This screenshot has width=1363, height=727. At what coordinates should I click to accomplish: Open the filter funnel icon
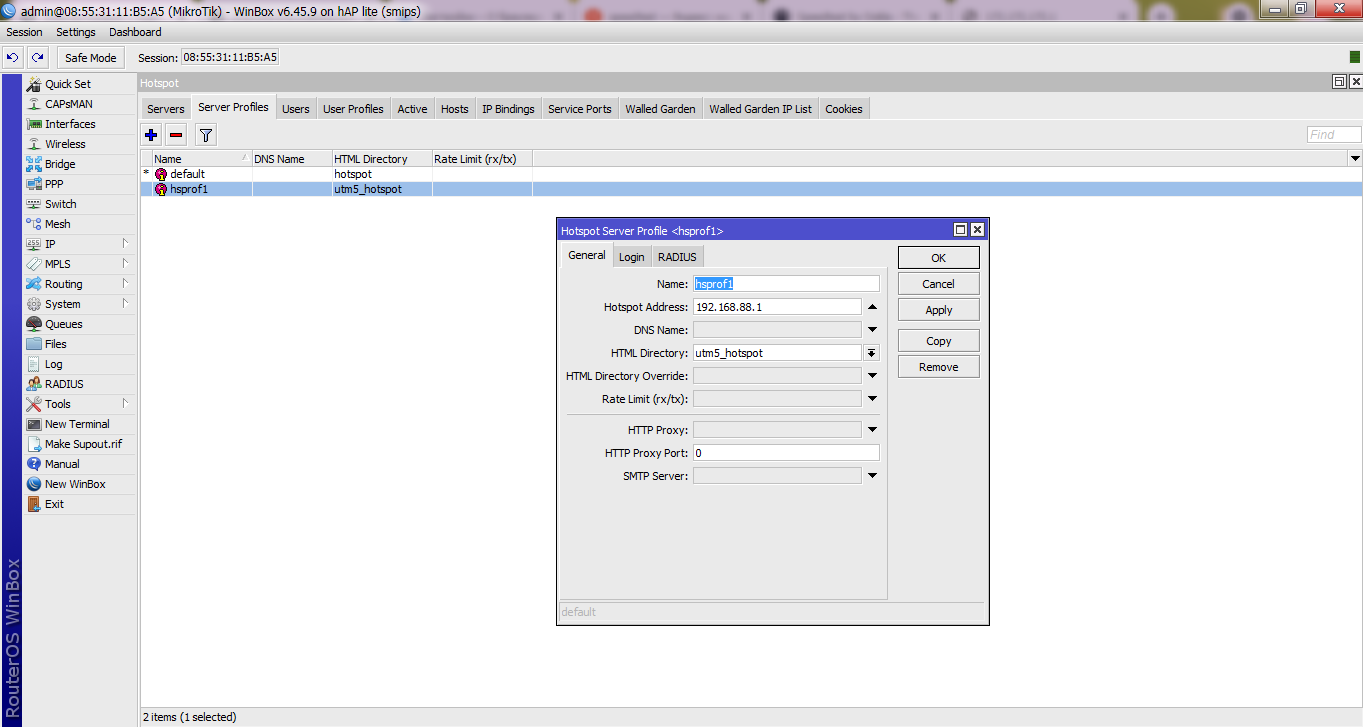point(205,135)
